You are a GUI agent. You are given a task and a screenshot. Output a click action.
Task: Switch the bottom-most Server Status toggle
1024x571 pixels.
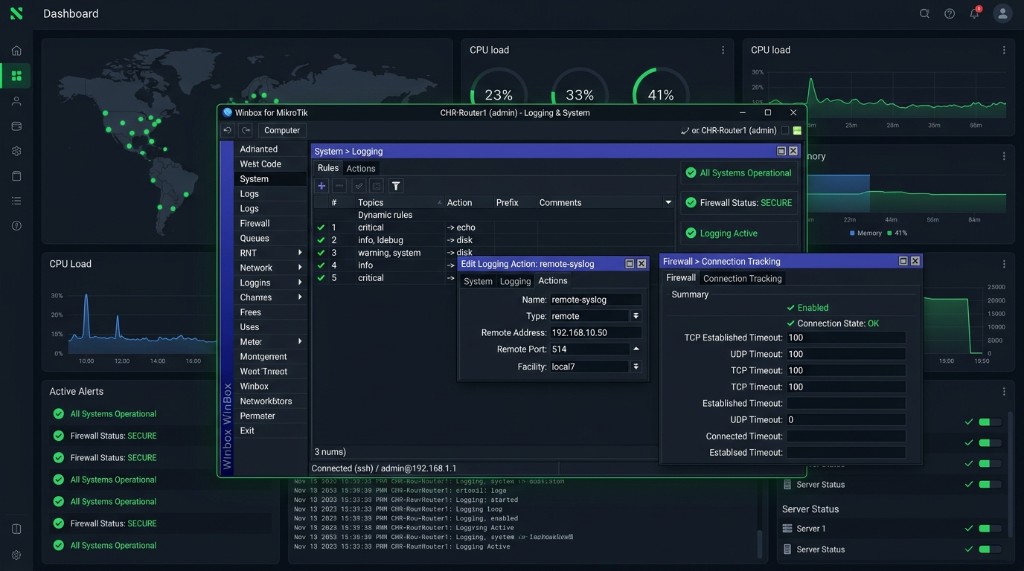pyautogui.click(x=989, y=549)
